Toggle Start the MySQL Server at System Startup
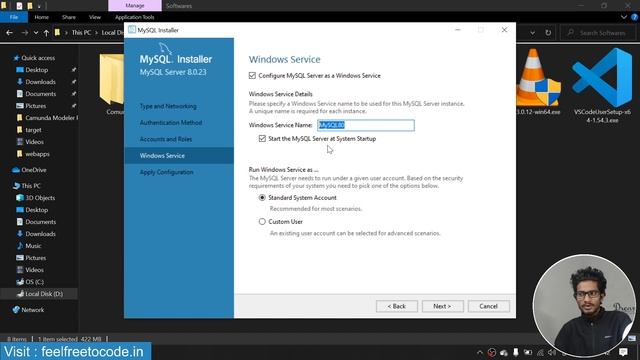Screen dimensions: 640x360 tap(262, 139)
